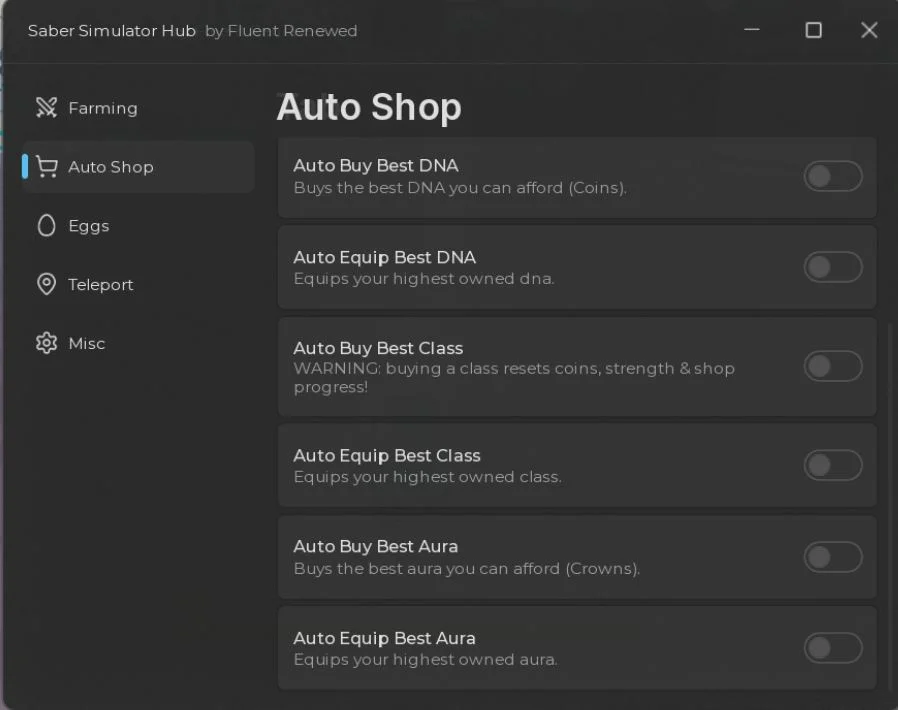Click the egg icon in sidebar
This screenshot has height=710, width=898.
coord(46,226)
